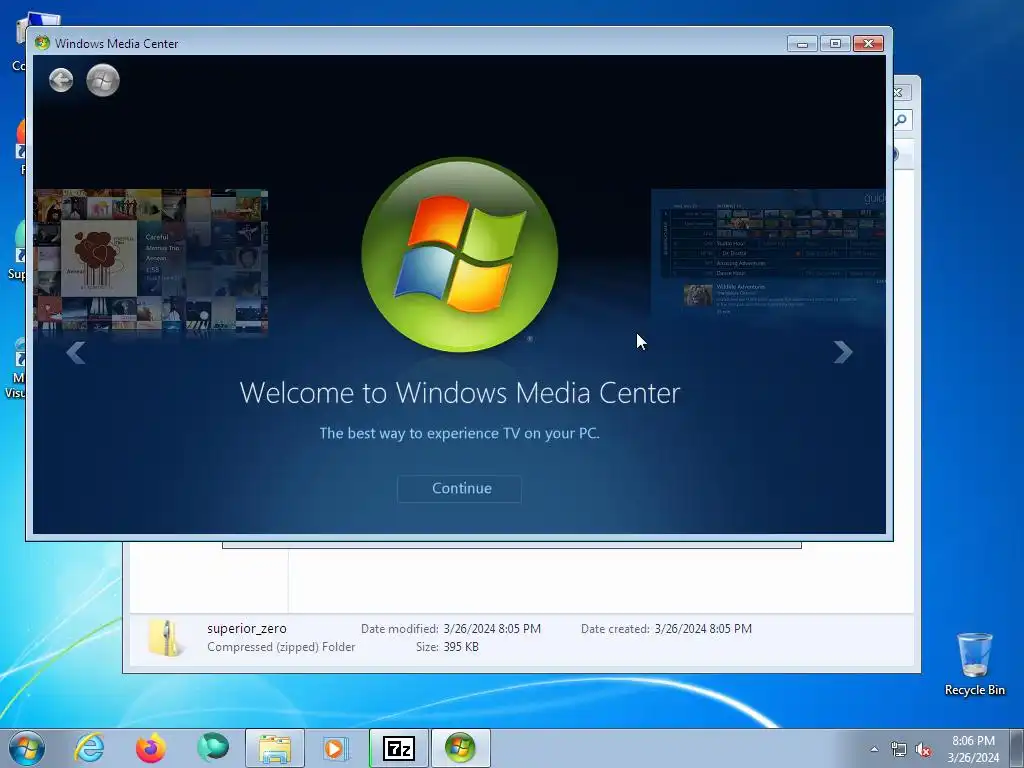Click the Show Desktop strip beside the clock

pos(1017,748)
